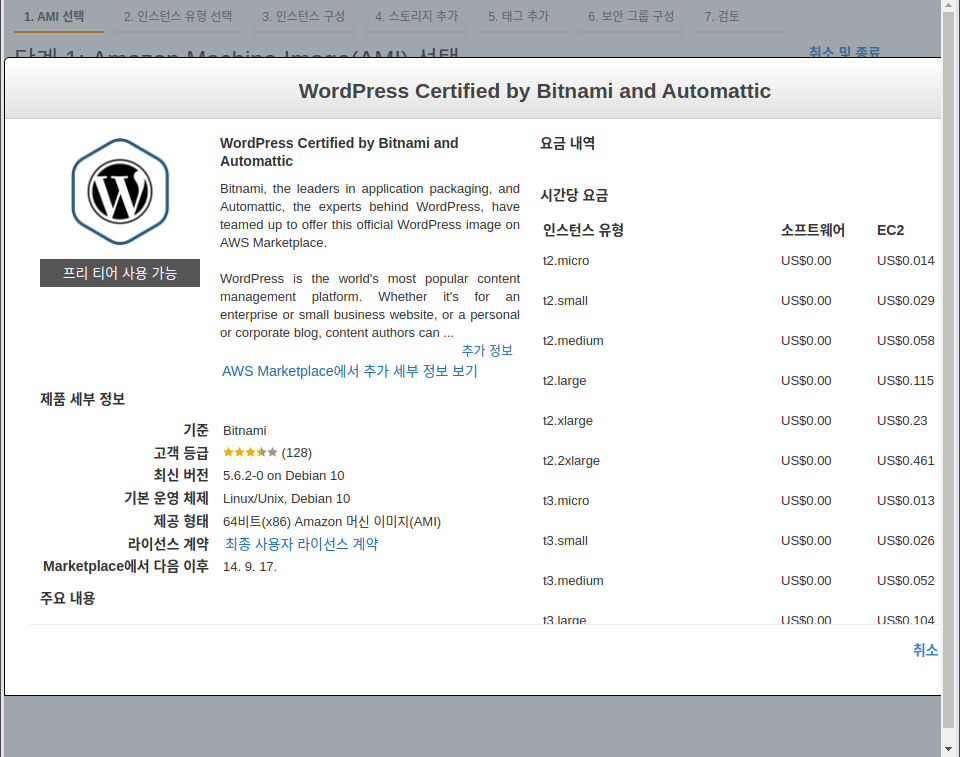Open the '1. AMI 선택' tab
Screen dimensions: 960x757
(54, 17)
